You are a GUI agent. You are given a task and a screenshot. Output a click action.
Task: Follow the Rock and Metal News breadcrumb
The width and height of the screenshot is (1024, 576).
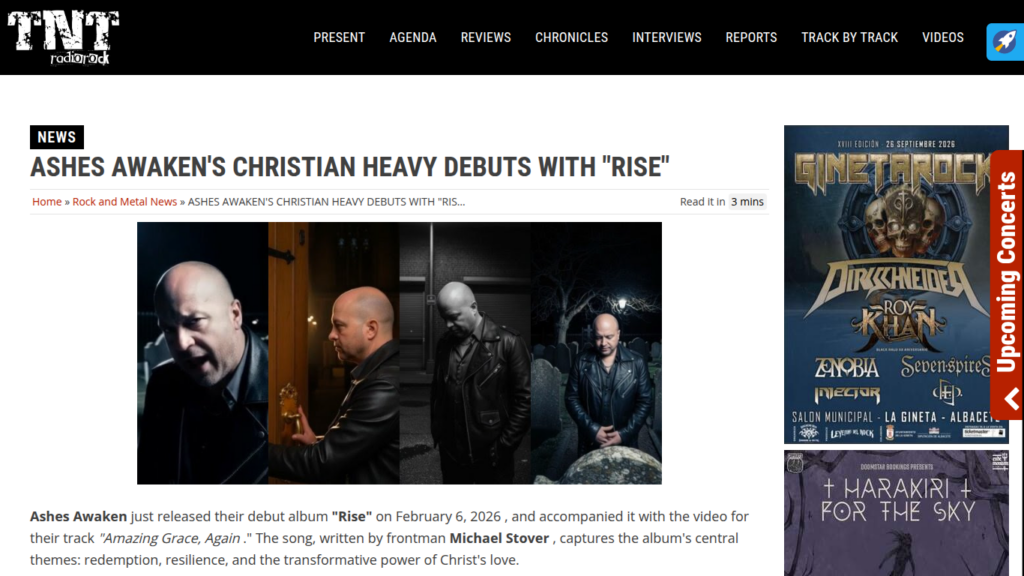(125, 202)
